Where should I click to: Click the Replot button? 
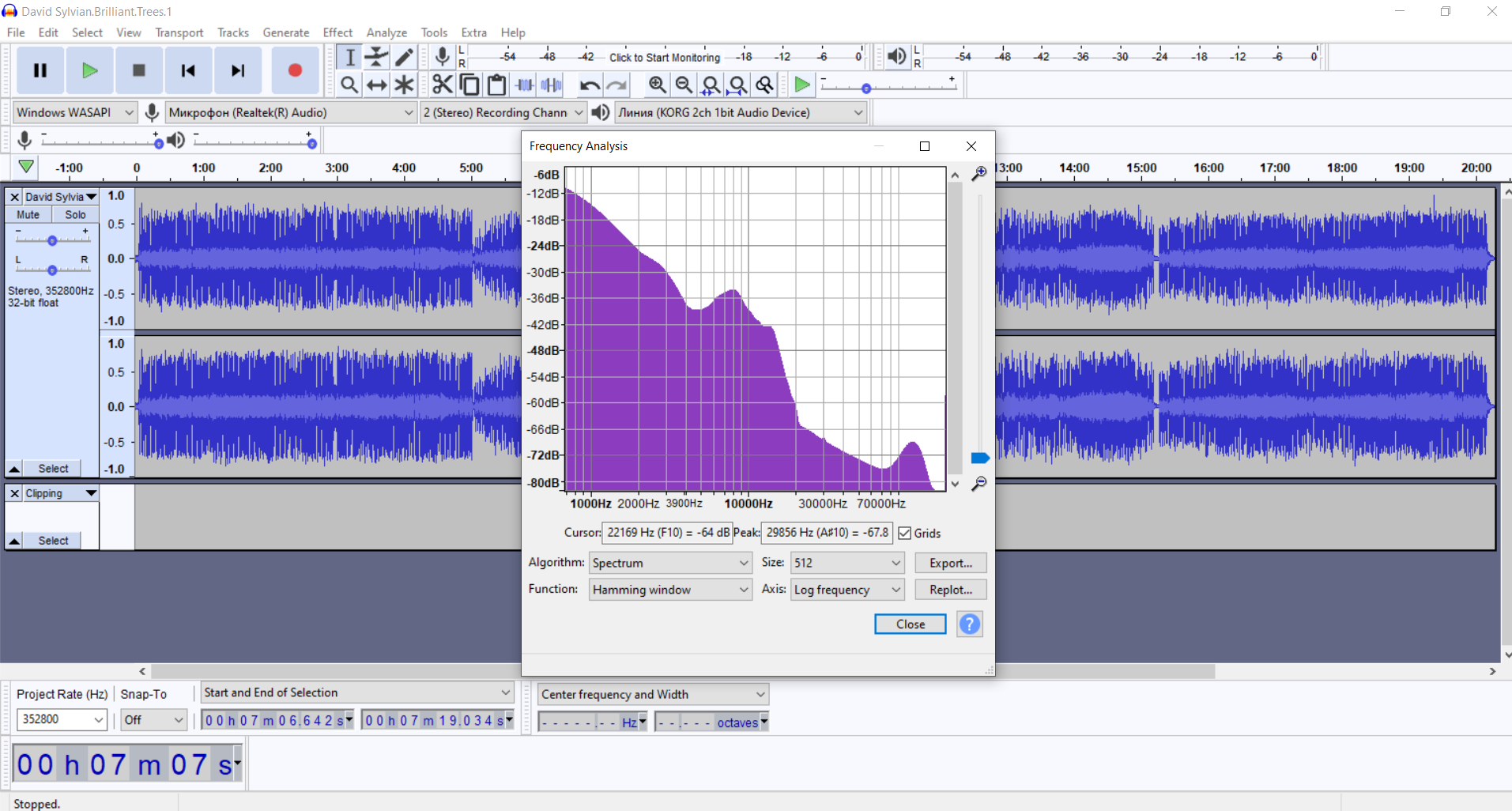pos(951,590)
